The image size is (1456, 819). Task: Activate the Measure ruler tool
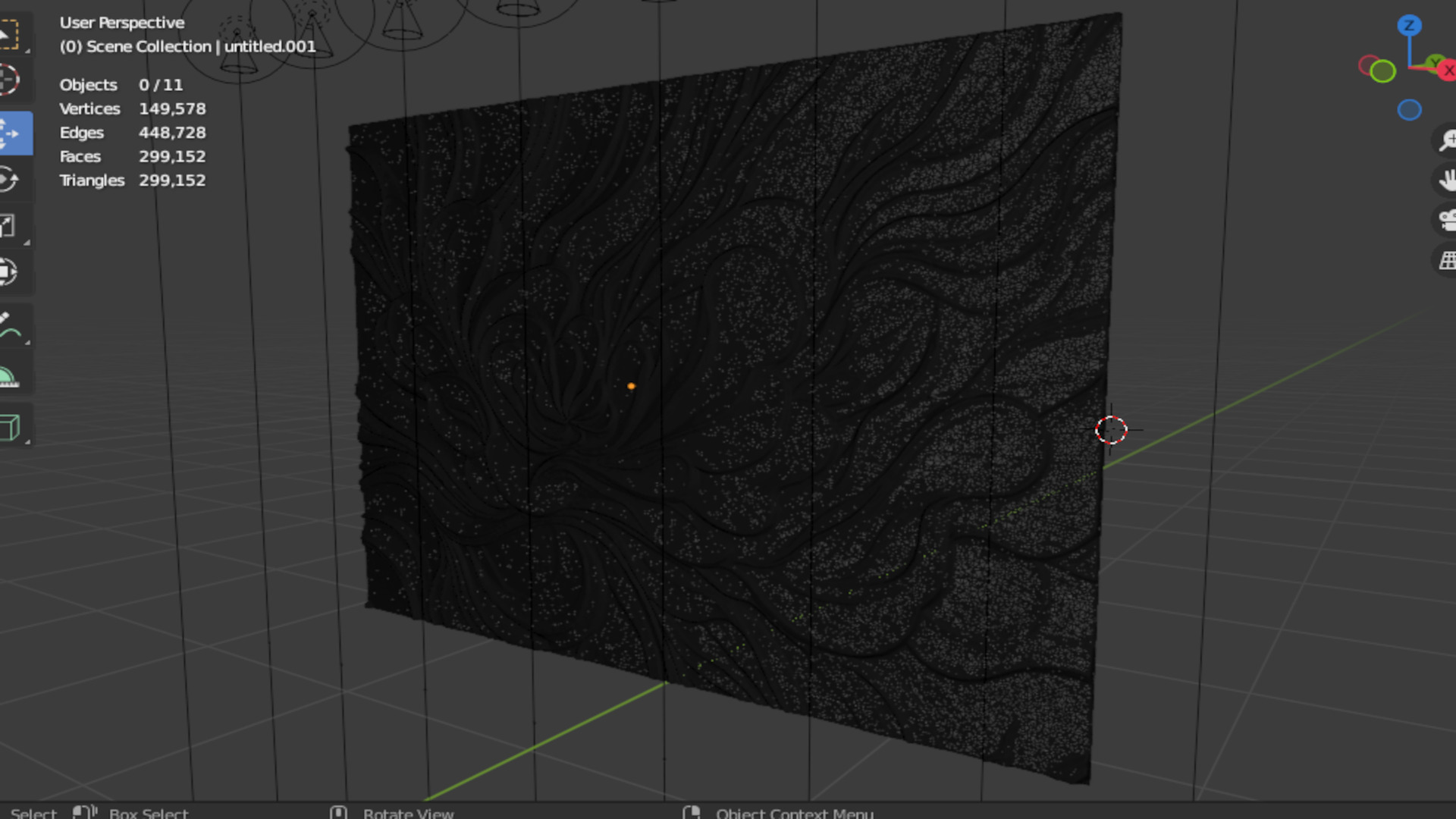point(9,377)
